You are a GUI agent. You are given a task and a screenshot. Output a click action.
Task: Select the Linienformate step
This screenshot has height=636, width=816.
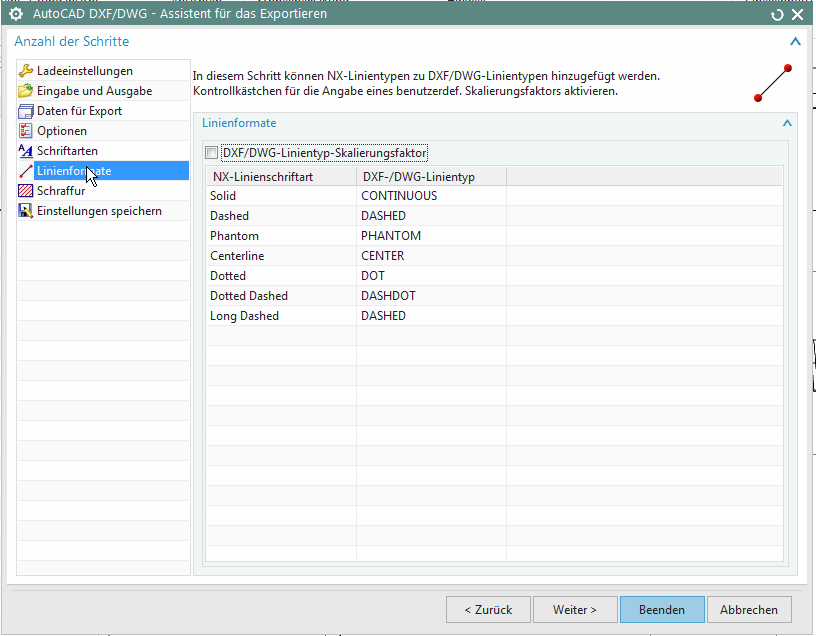pyautogui.click(x=111, y=171)
